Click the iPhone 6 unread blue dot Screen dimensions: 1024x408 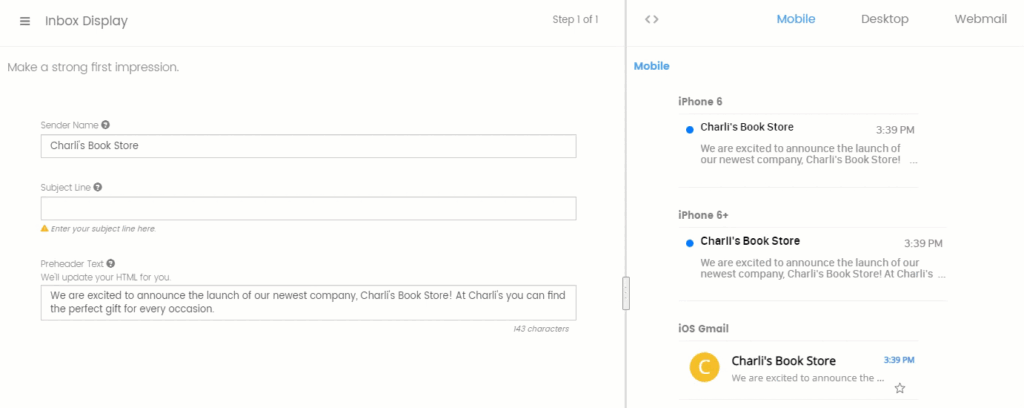(689, 130)
